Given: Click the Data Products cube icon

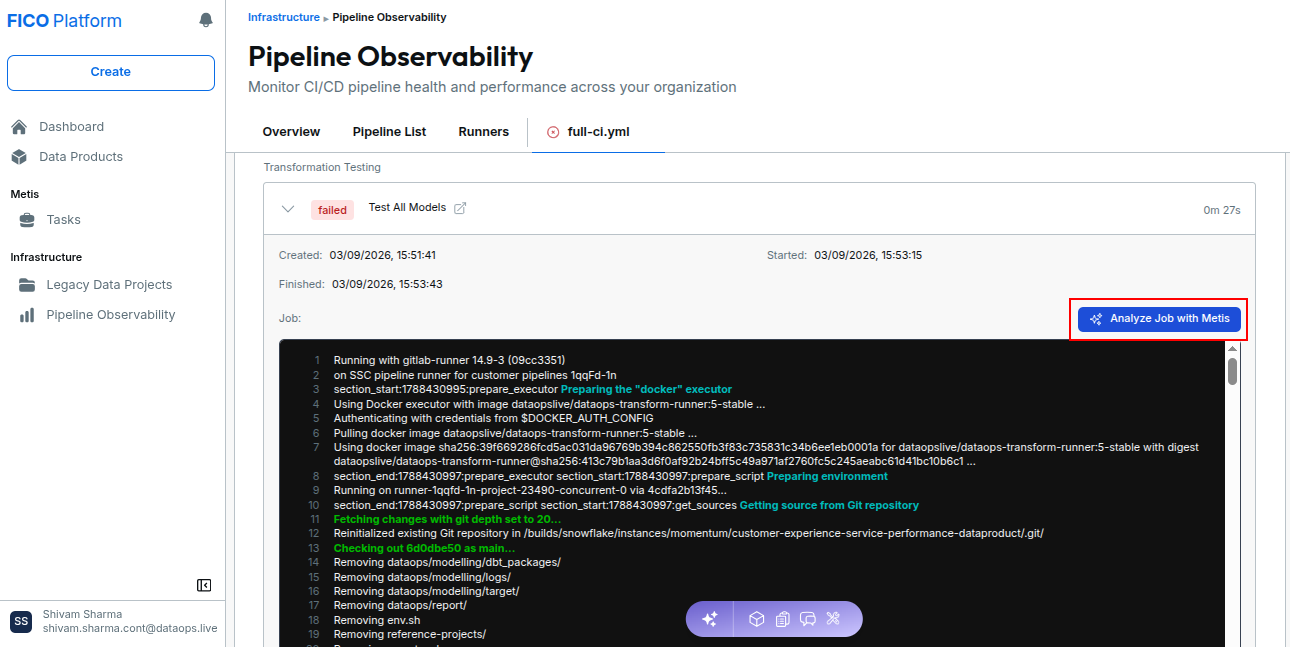Looking at the screenshot, I should (19, 157).
